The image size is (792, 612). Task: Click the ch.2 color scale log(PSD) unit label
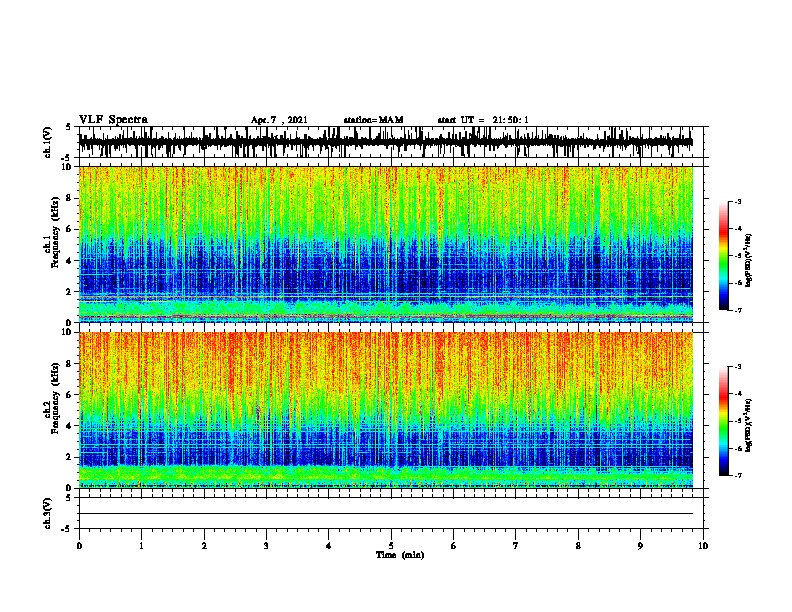(x=748, y=425)
